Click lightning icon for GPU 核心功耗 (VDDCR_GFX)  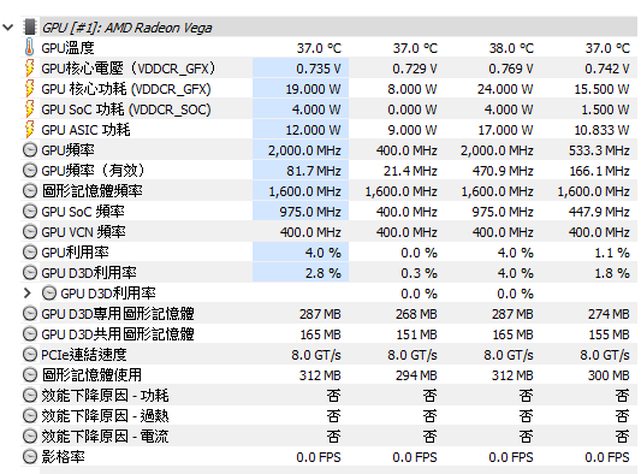(29, 88)
